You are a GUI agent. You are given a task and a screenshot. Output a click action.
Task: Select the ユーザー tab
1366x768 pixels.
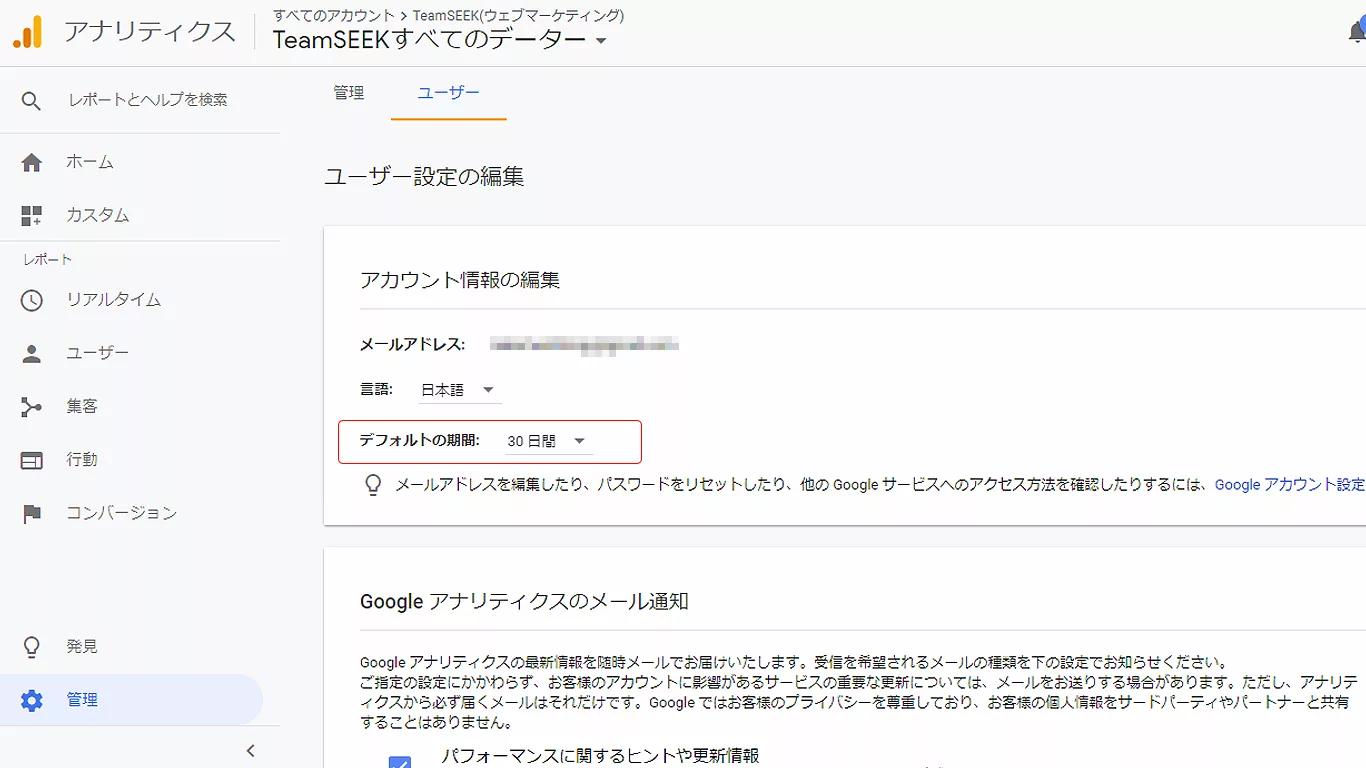point(448,92)
